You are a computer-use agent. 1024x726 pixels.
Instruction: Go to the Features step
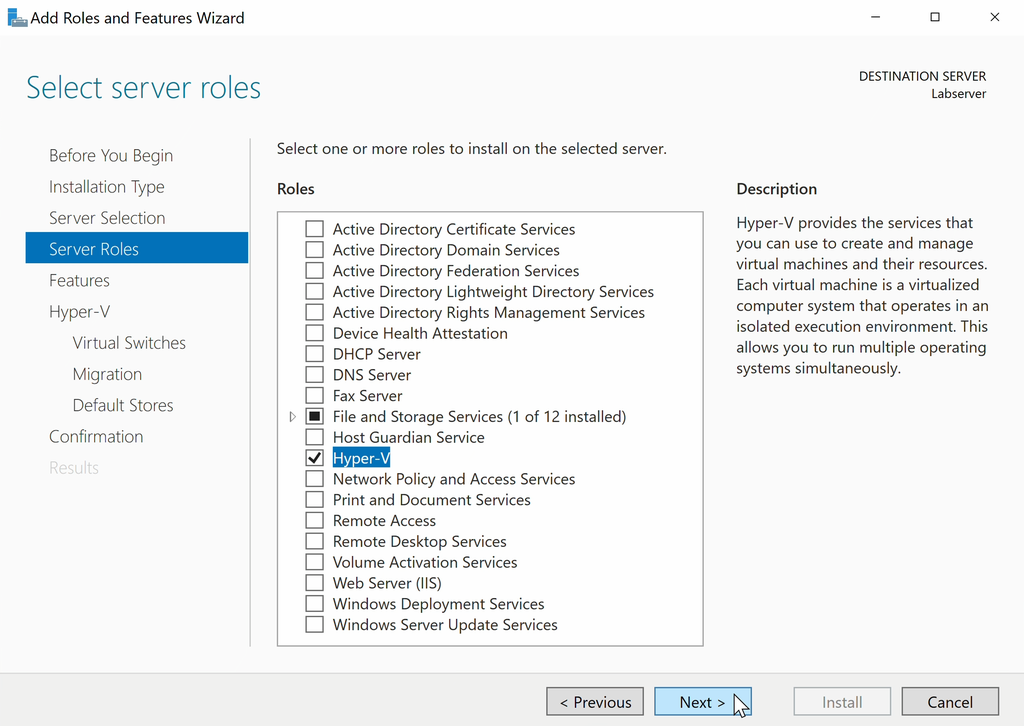[x=79, y=280]
